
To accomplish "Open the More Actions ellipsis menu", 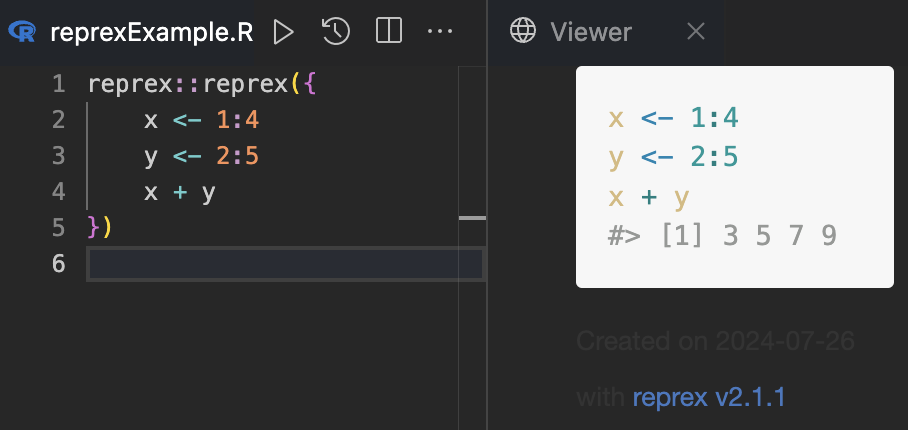I will (x=440, y=32).
